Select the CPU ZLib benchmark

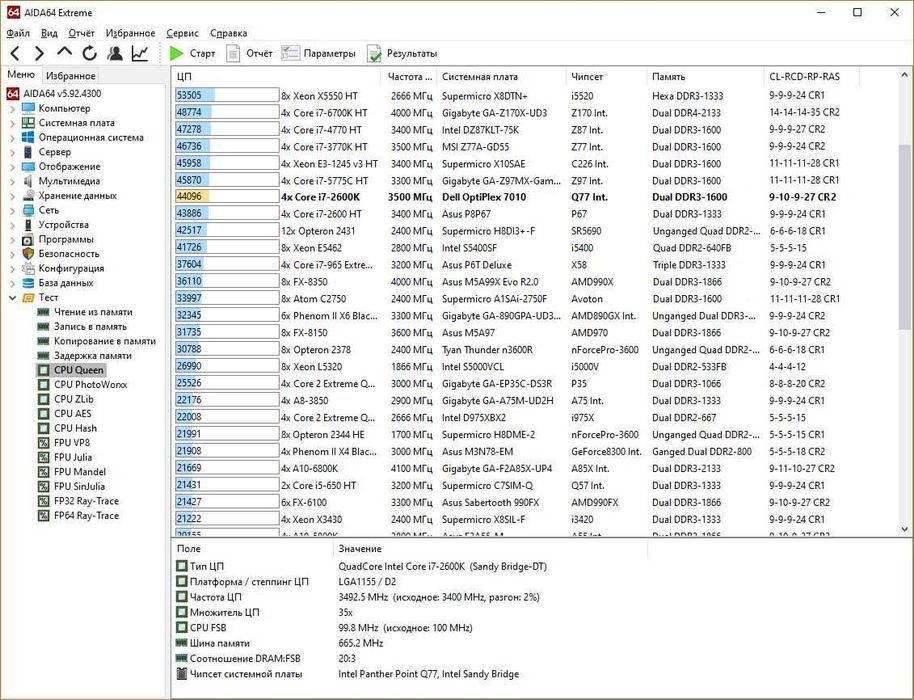(x=73, y=399)
